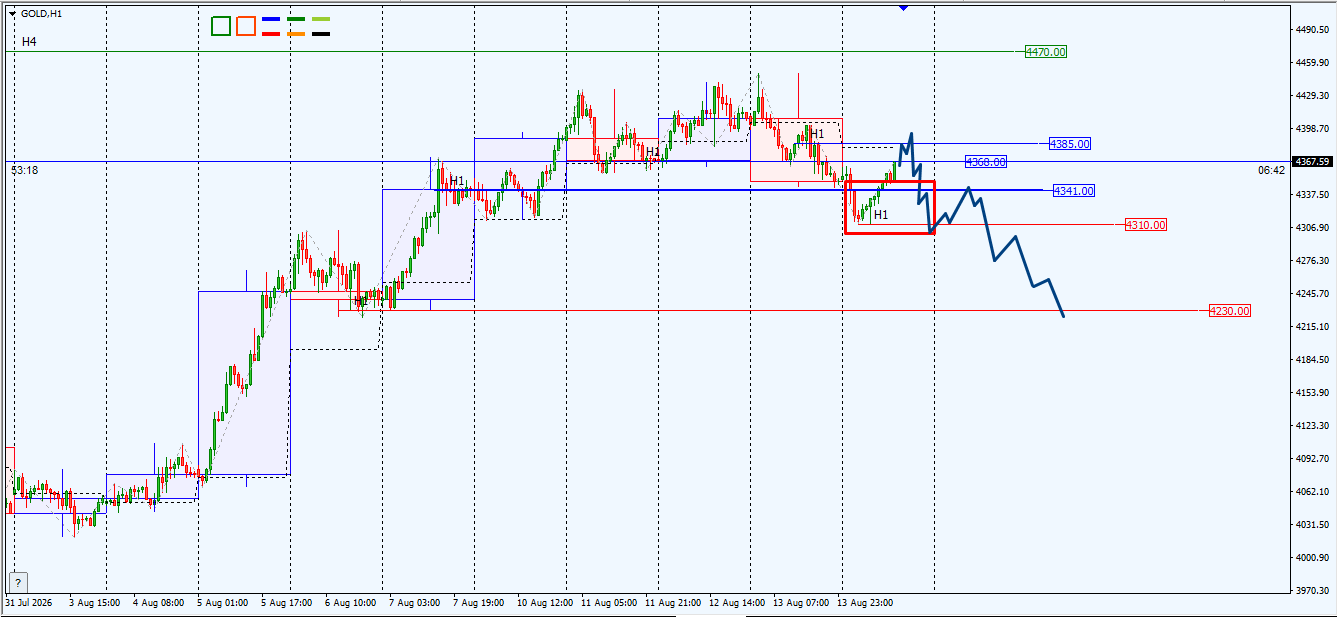The image size is (1337, 617).
Task: Click the 53:18 timer text
Action: 25,170
